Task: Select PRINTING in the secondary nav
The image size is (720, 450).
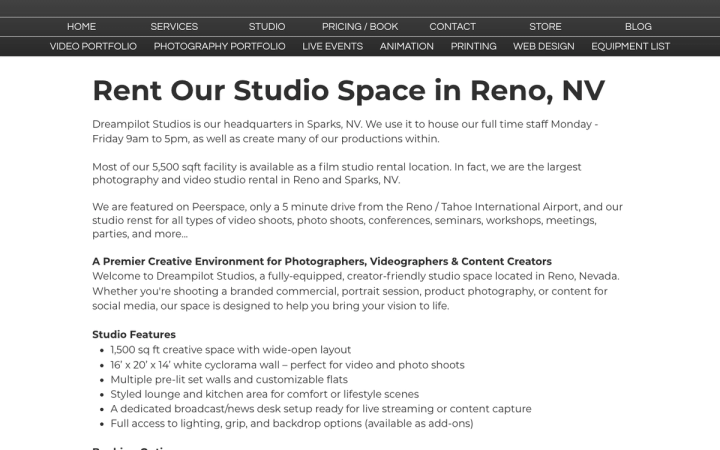Action: click(473, 46)
